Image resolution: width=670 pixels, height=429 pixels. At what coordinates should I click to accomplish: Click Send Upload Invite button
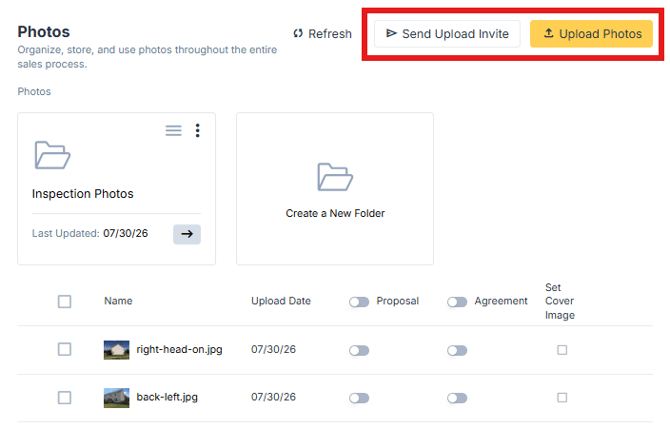point(447,34)
